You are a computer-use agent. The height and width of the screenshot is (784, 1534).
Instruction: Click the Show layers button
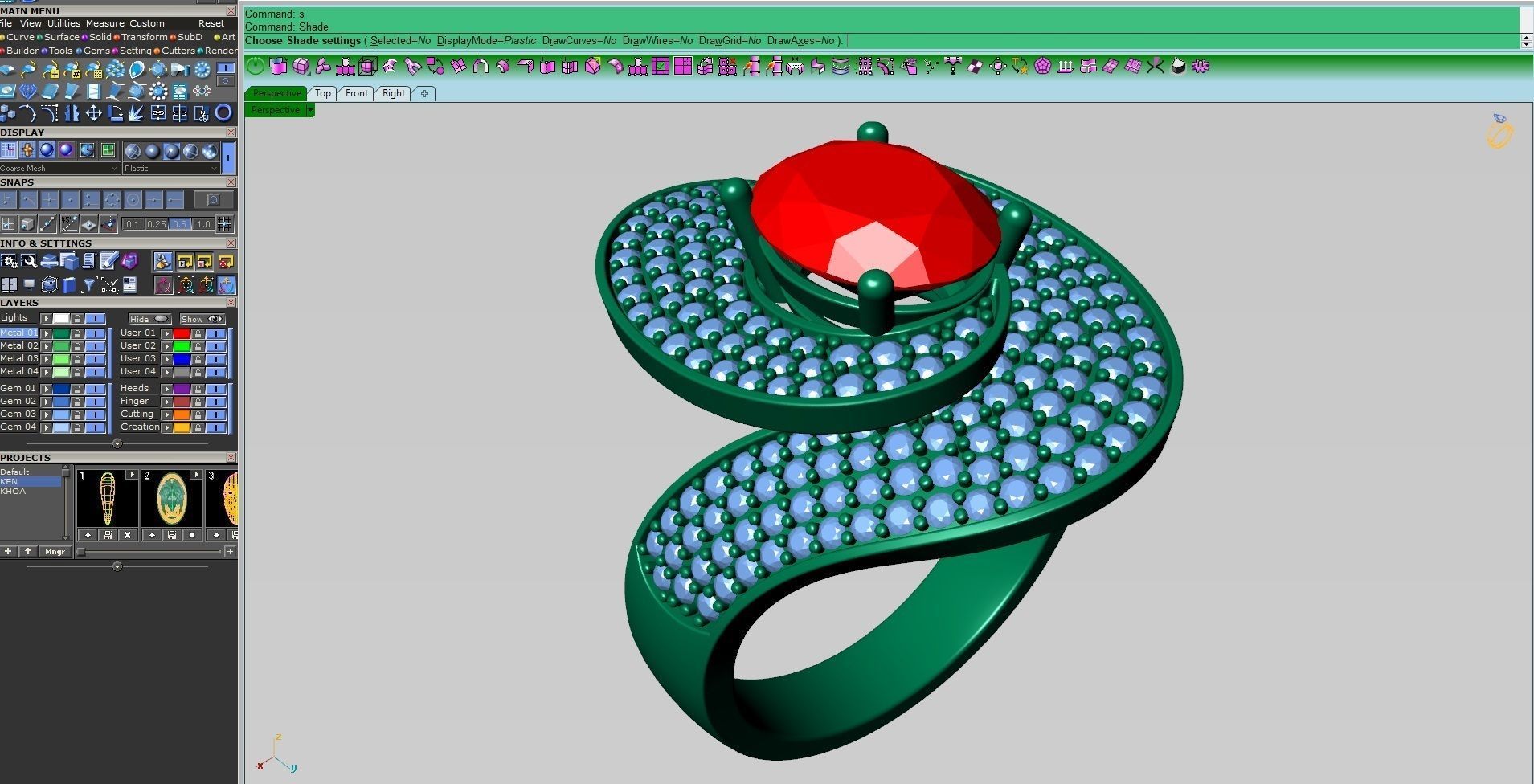point(202,319)
